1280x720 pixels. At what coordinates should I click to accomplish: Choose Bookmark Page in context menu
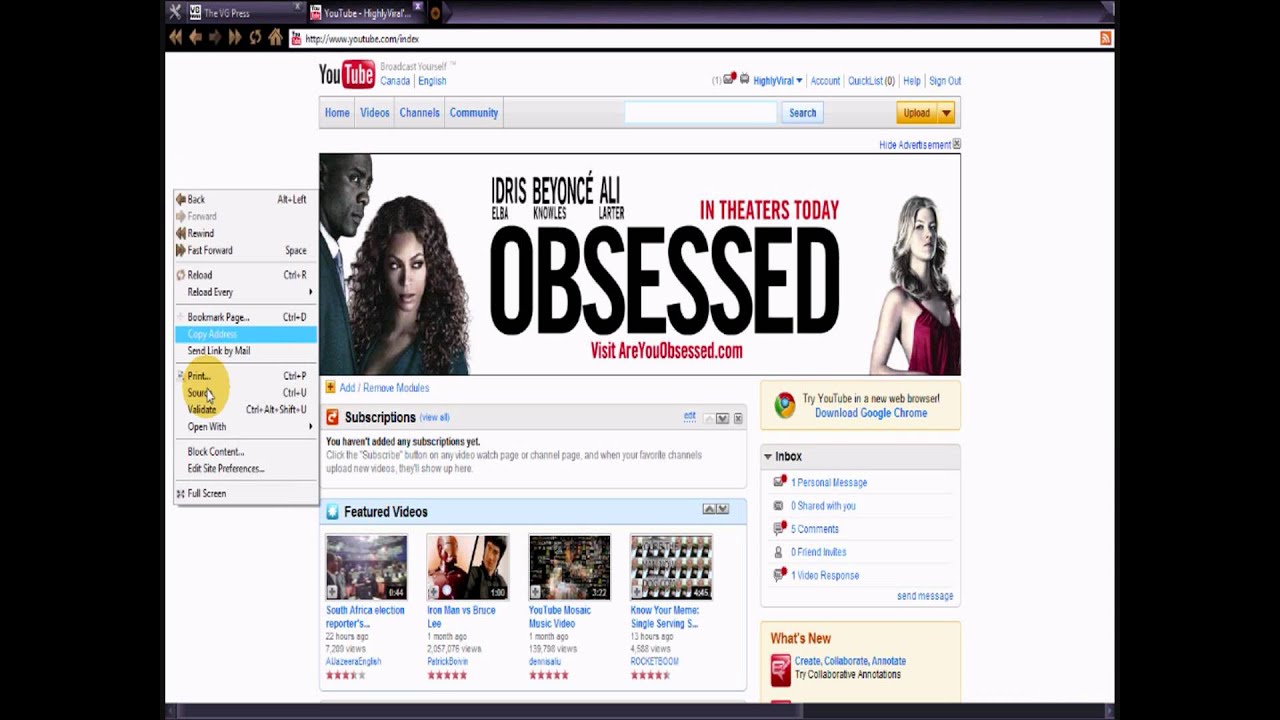245,317
